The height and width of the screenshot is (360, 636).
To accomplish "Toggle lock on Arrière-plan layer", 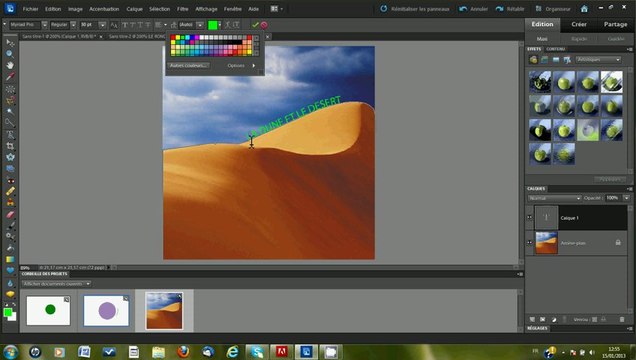I will [x=618, y=242].
